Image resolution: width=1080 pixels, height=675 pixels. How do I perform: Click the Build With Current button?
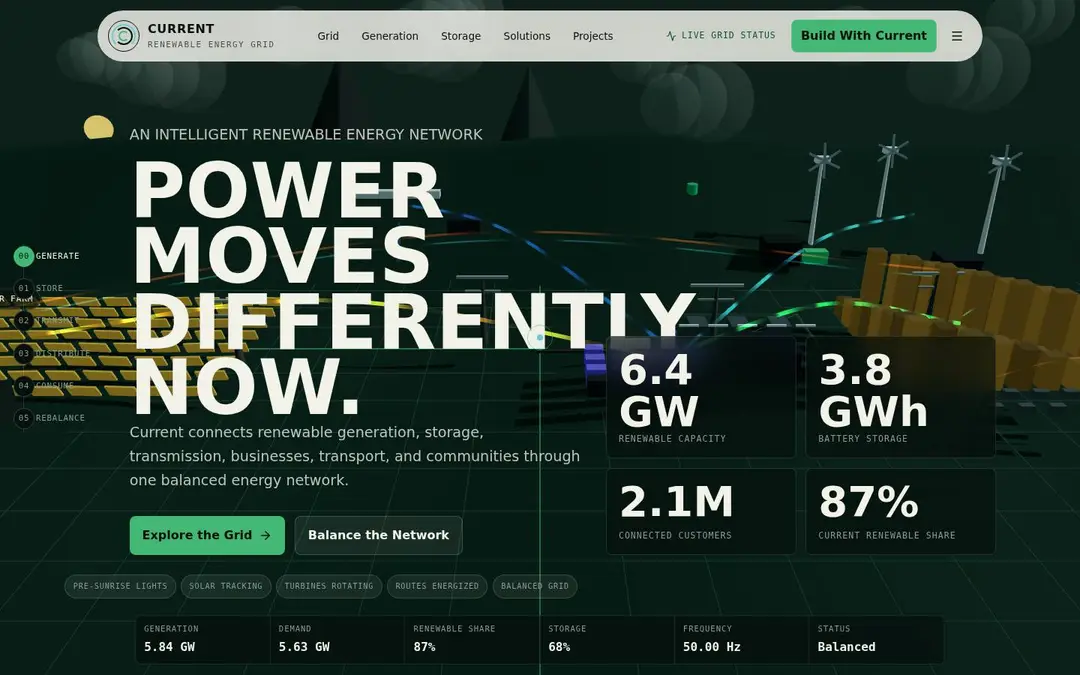point(864,36)
